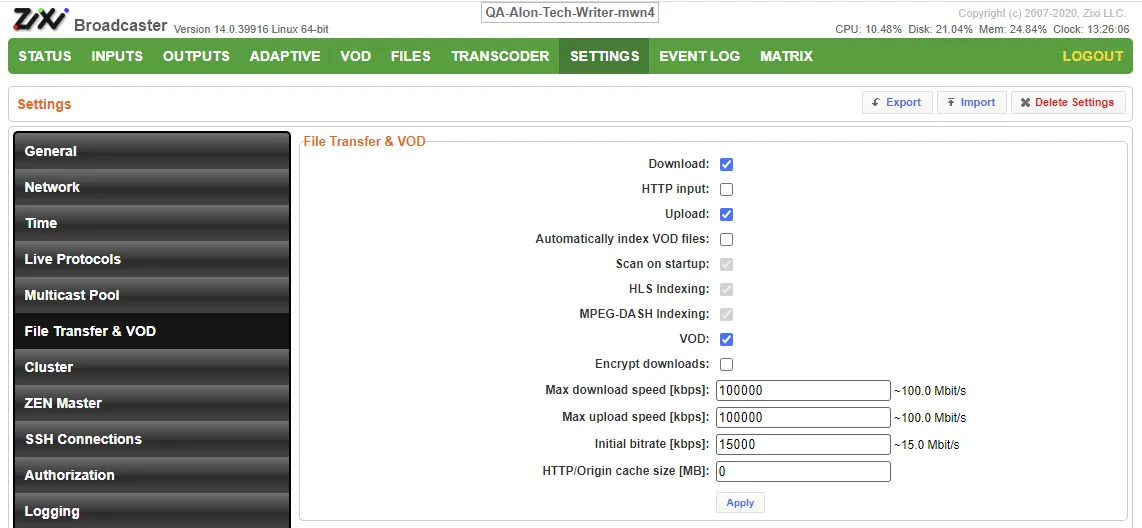
Task: Open the FILES tab
Action: 411,56
